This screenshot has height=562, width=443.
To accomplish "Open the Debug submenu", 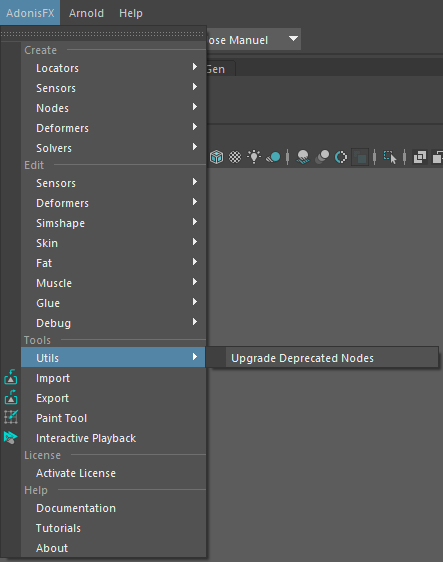I will click(113, 323).
